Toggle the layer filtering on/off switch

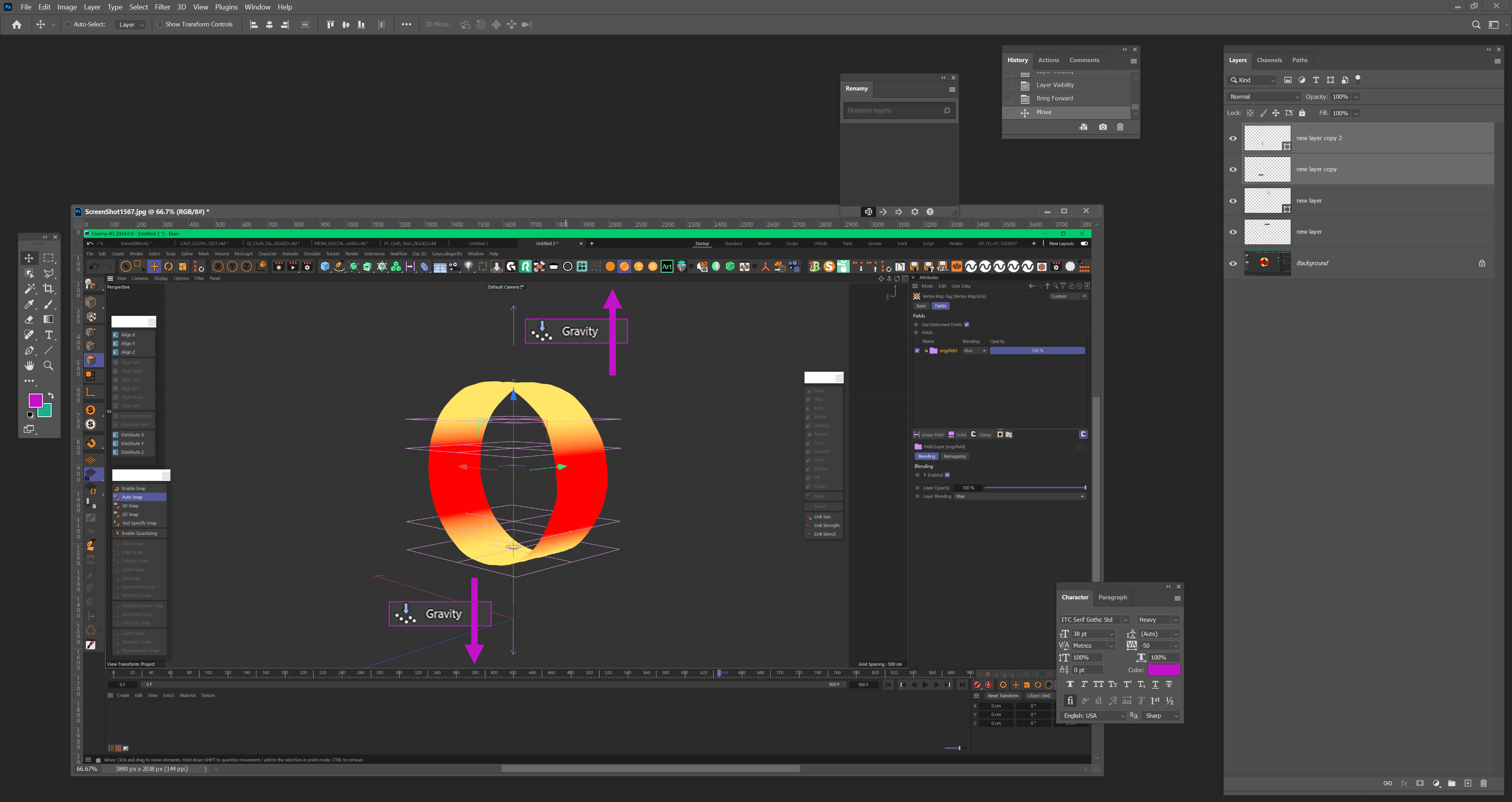point(1358,79)
